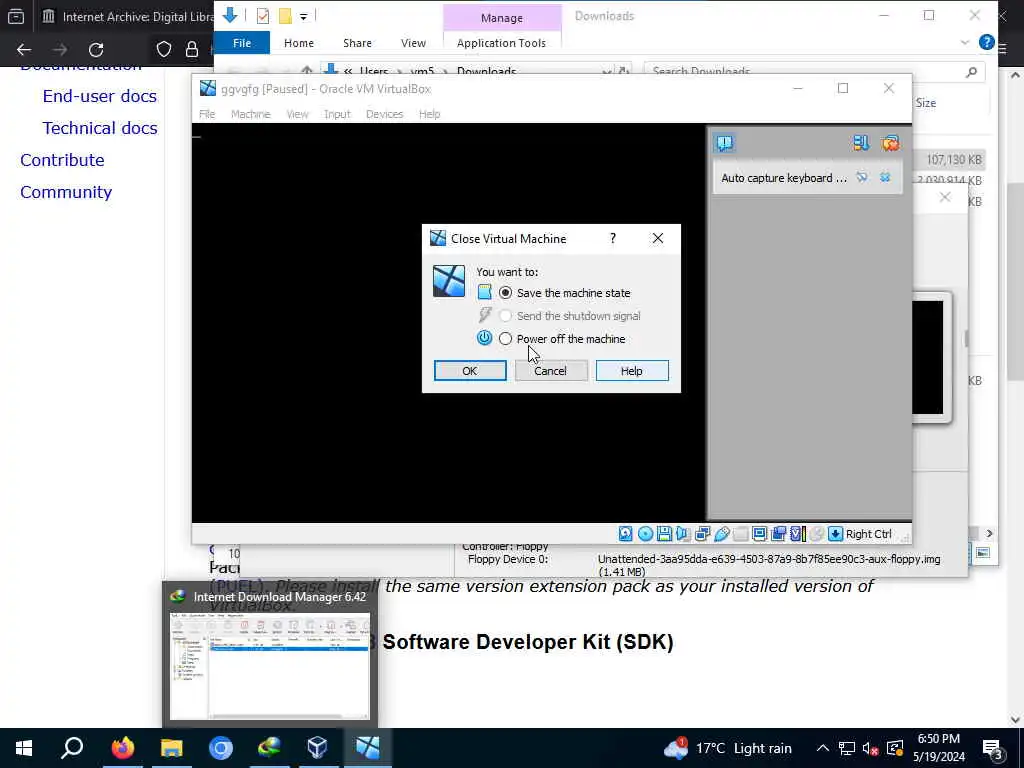Image resolution: width=1024 pixels, height=768 pixels.
Task: Click the shield tracking protection icon
Action: [163, 50]
